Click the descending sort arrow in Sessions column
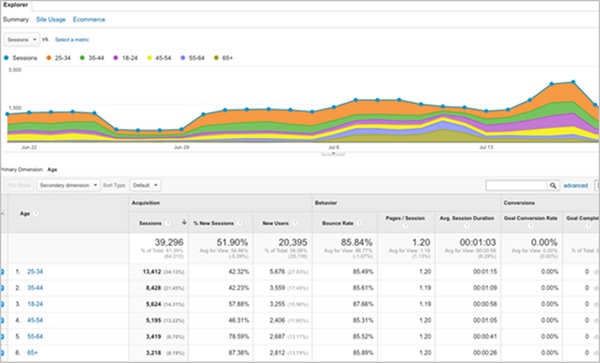Screen dimensions: 600x363 tap(184, 222)
